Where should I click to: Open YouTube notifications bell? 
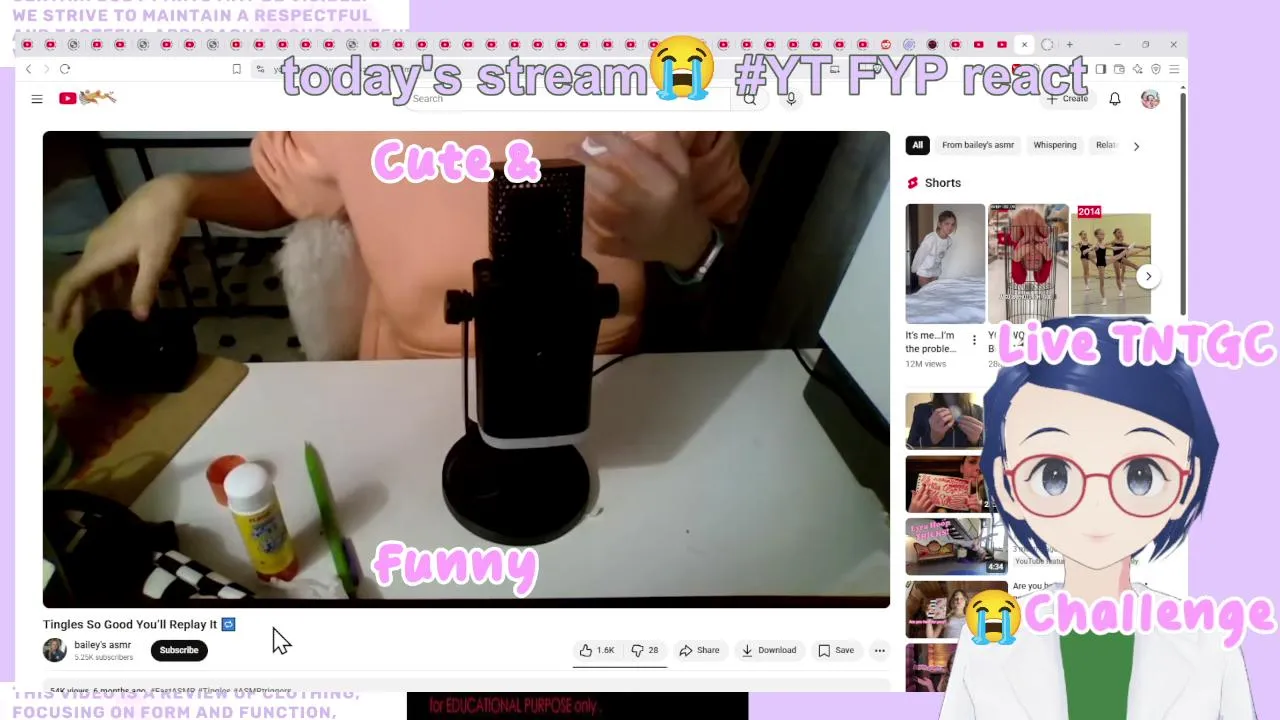point(1115,98)
